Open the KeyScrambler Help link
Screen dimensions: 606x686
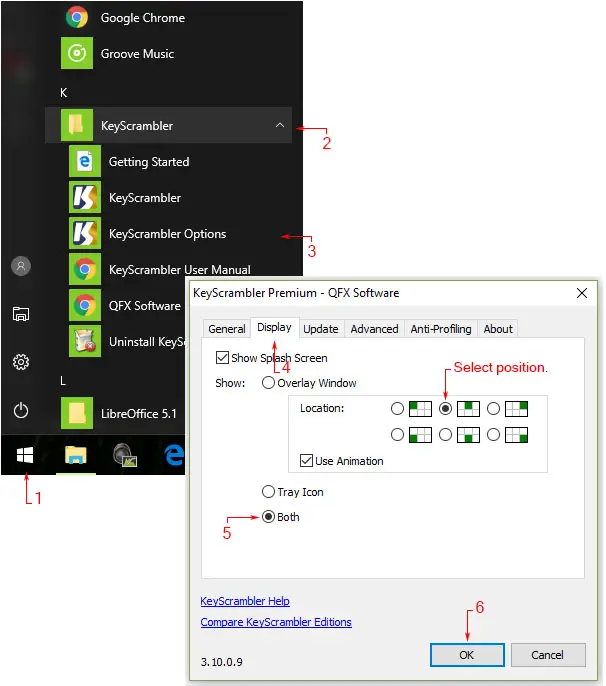(x=245, y=601)
